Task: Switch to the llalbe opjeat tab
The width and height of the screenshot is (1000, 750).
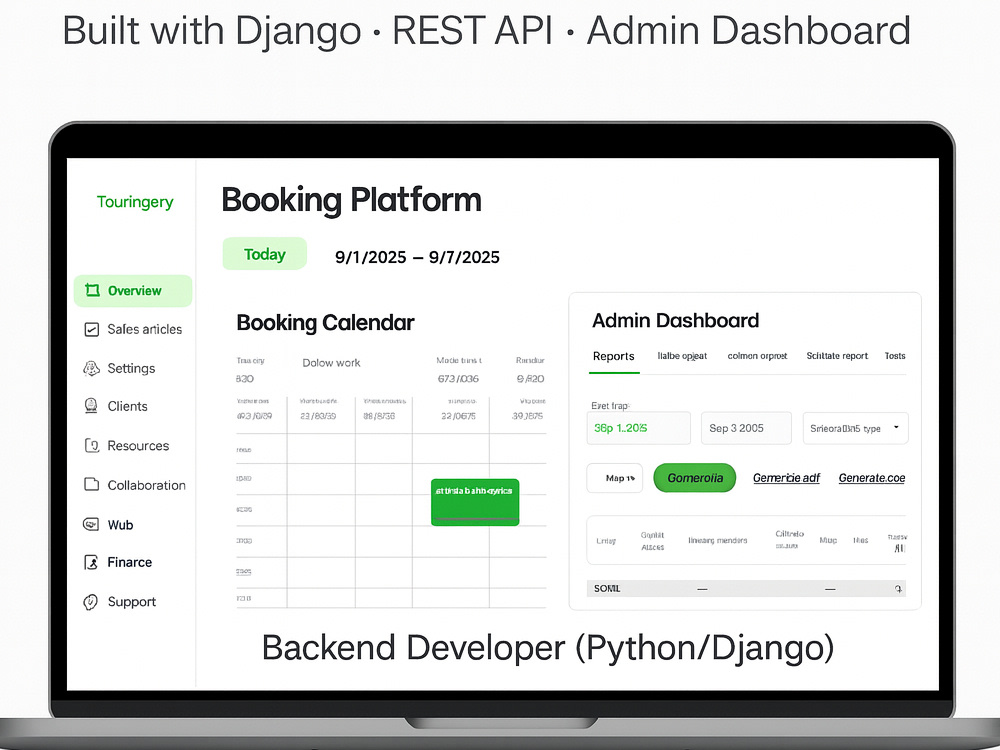Action: point(682,356)
